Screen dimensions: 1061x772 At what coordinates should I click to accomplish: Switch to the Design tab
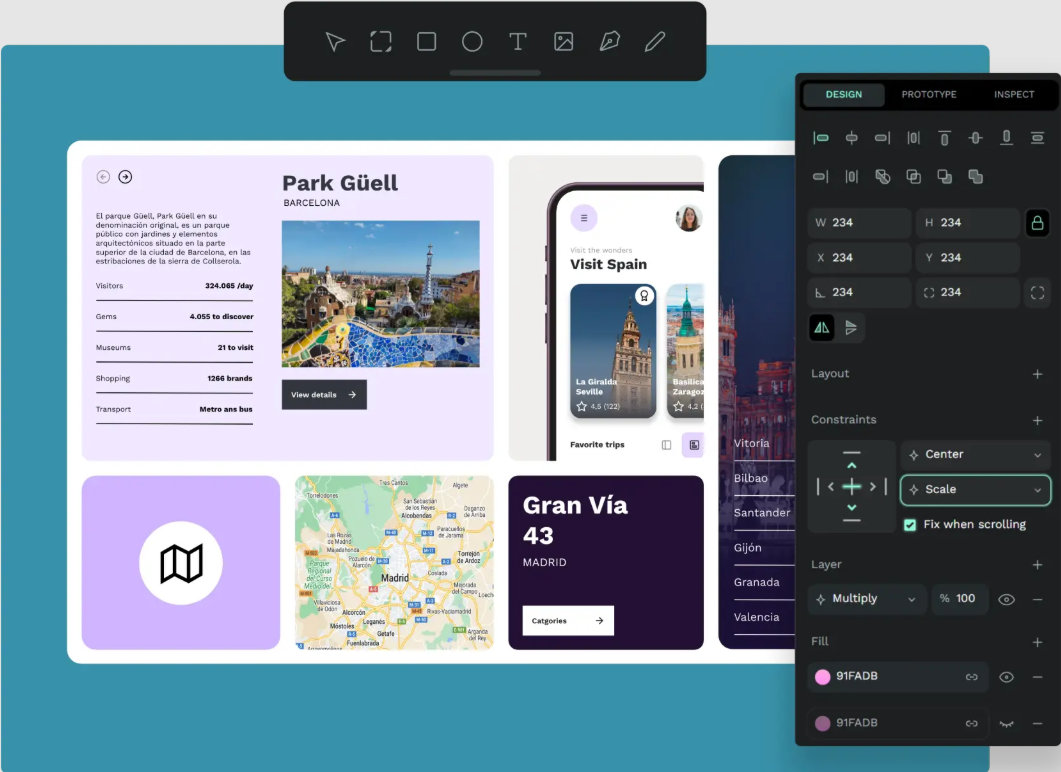[x=843, y=95]
